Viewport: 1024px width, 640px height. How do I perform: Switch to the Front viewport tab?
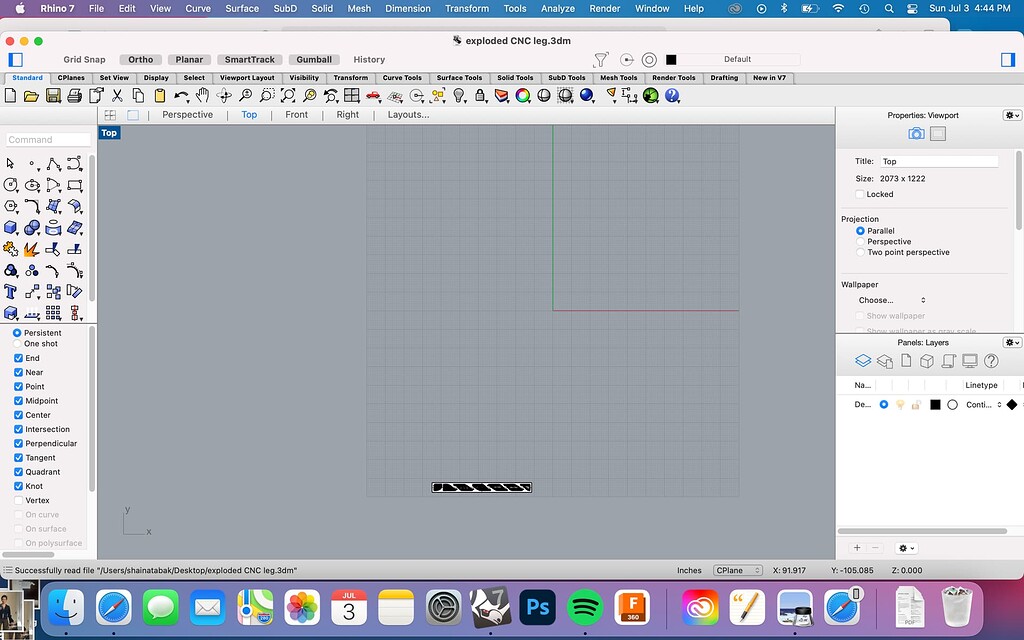pos(296,115)
